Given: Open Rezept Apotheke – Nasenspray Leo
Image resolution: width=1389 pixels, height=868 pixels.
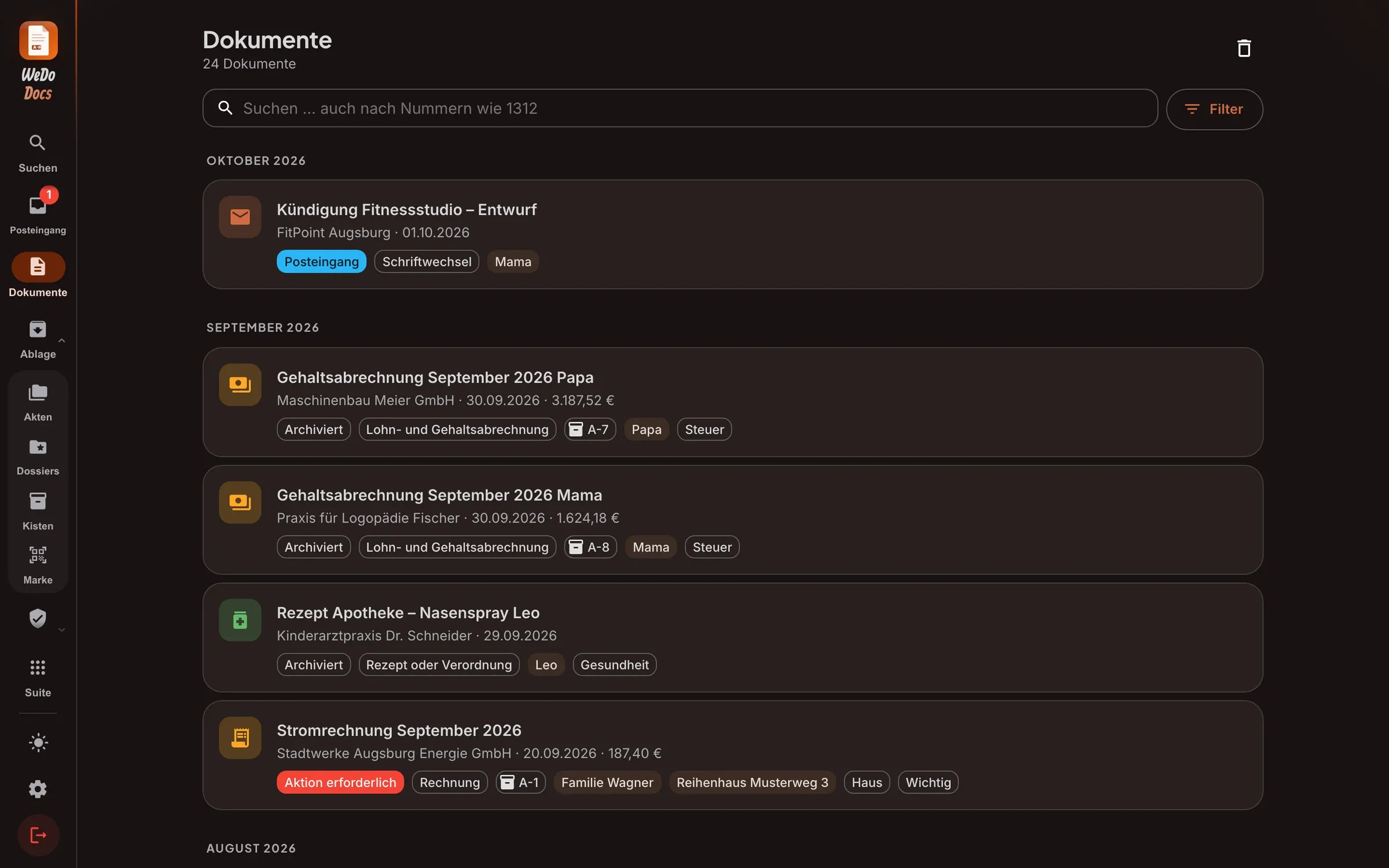Looking at the screenshot, I should click(733, 638).
